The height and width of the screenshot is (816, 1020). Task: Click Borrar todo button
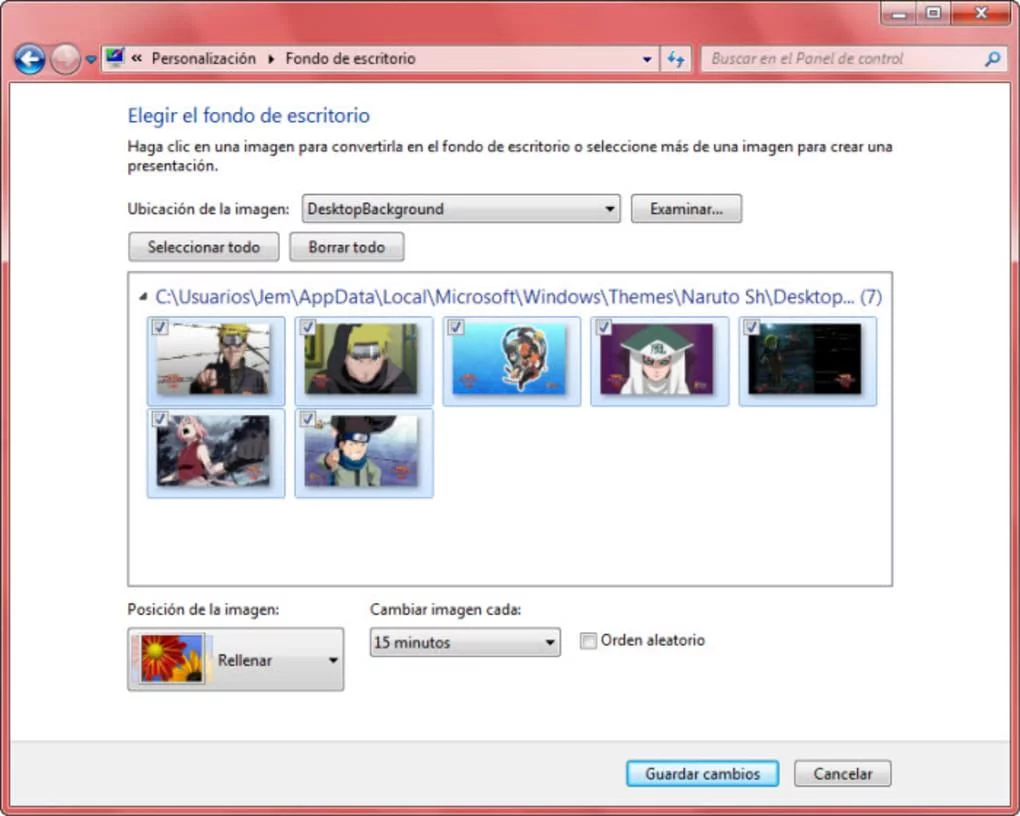[x=347, y=247]
